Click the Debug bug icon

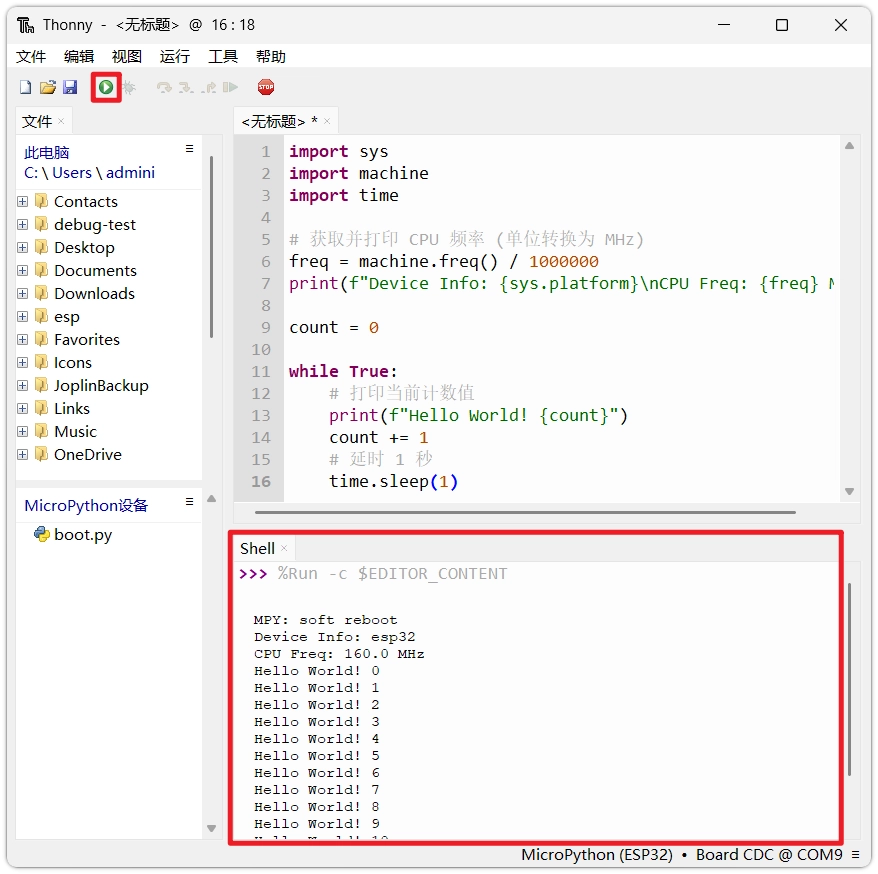129,88
